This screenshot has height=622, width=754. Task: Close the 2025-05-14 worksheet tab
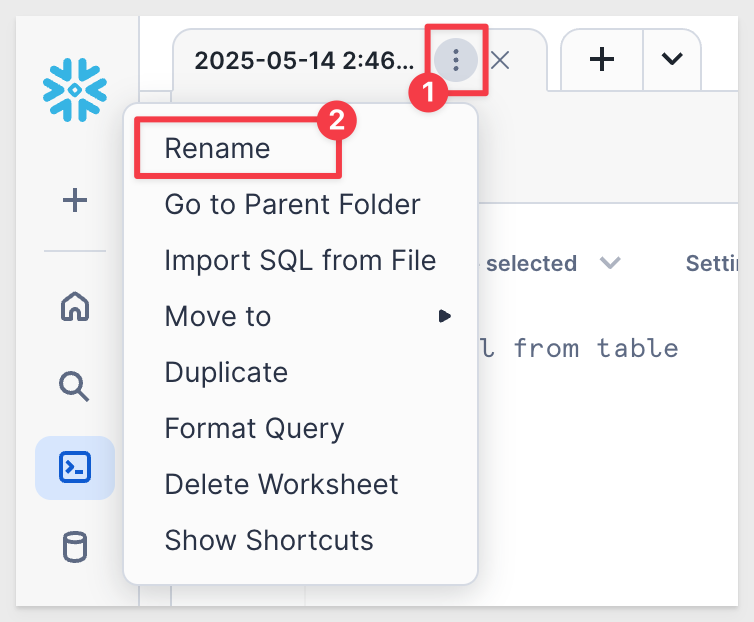[x=500, y=61]
